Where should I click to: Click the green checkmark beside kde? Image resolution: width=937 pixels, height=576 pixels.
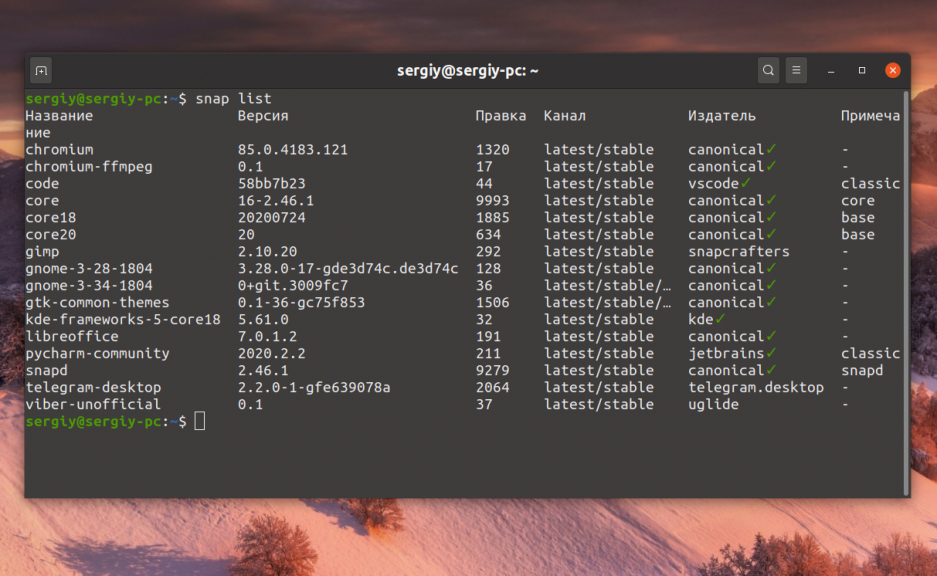point(720,318)
